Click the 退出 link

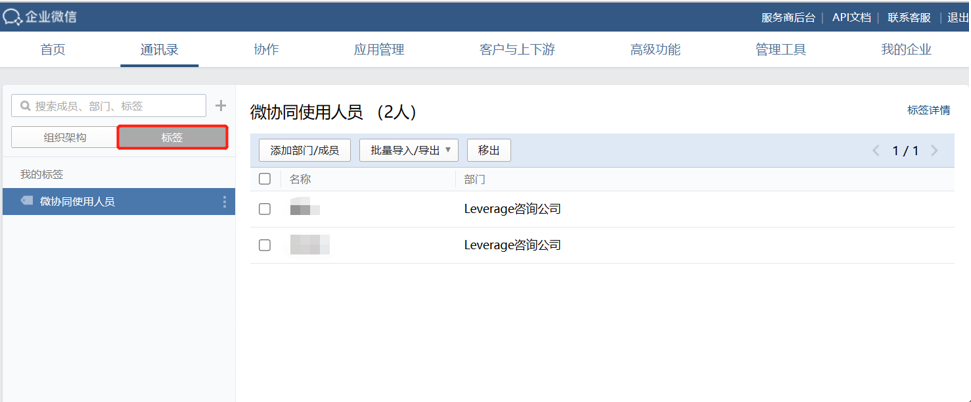point(959,17)
